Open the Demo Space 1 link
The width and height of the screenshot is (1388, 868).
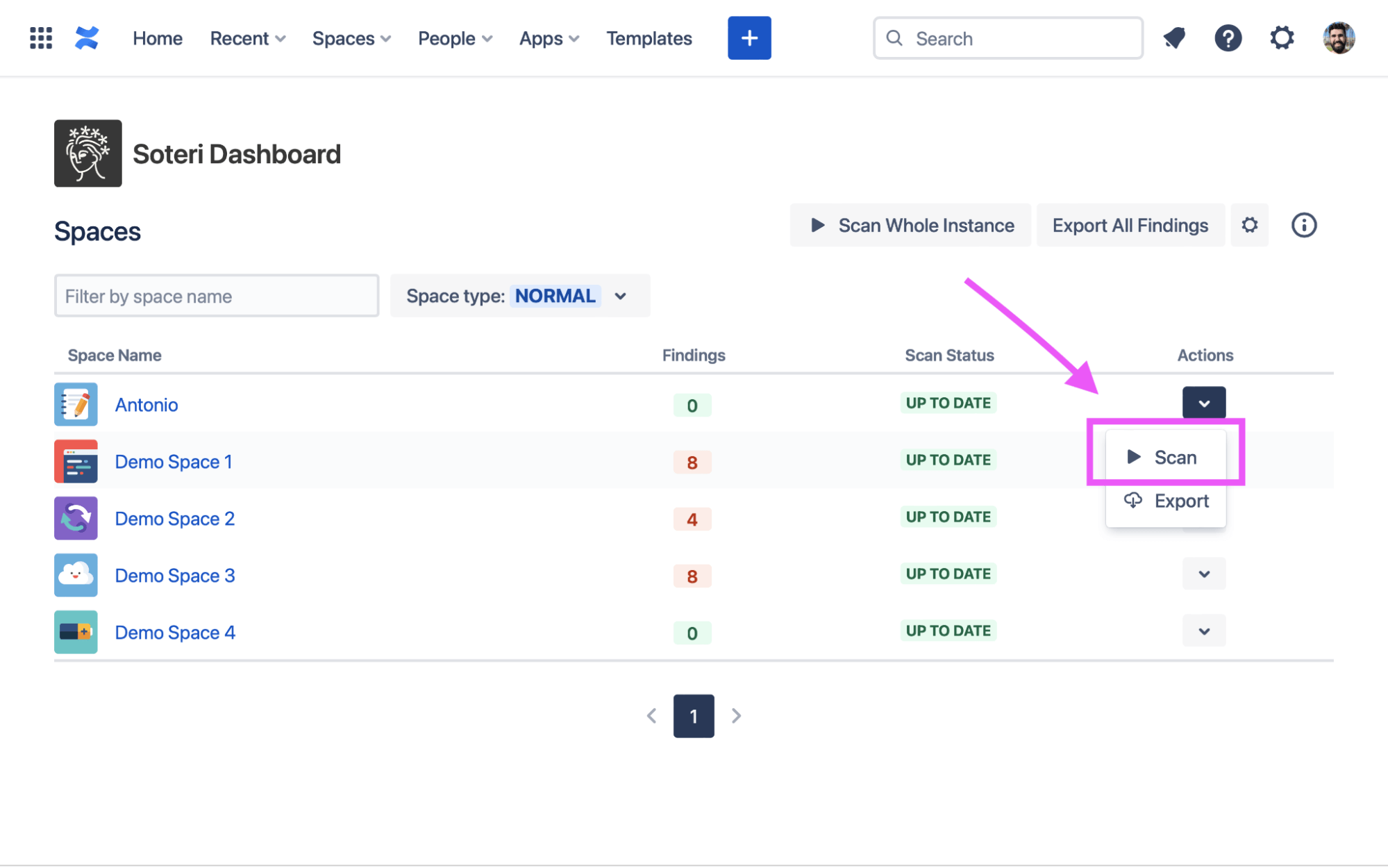click(x=174, y=462)
